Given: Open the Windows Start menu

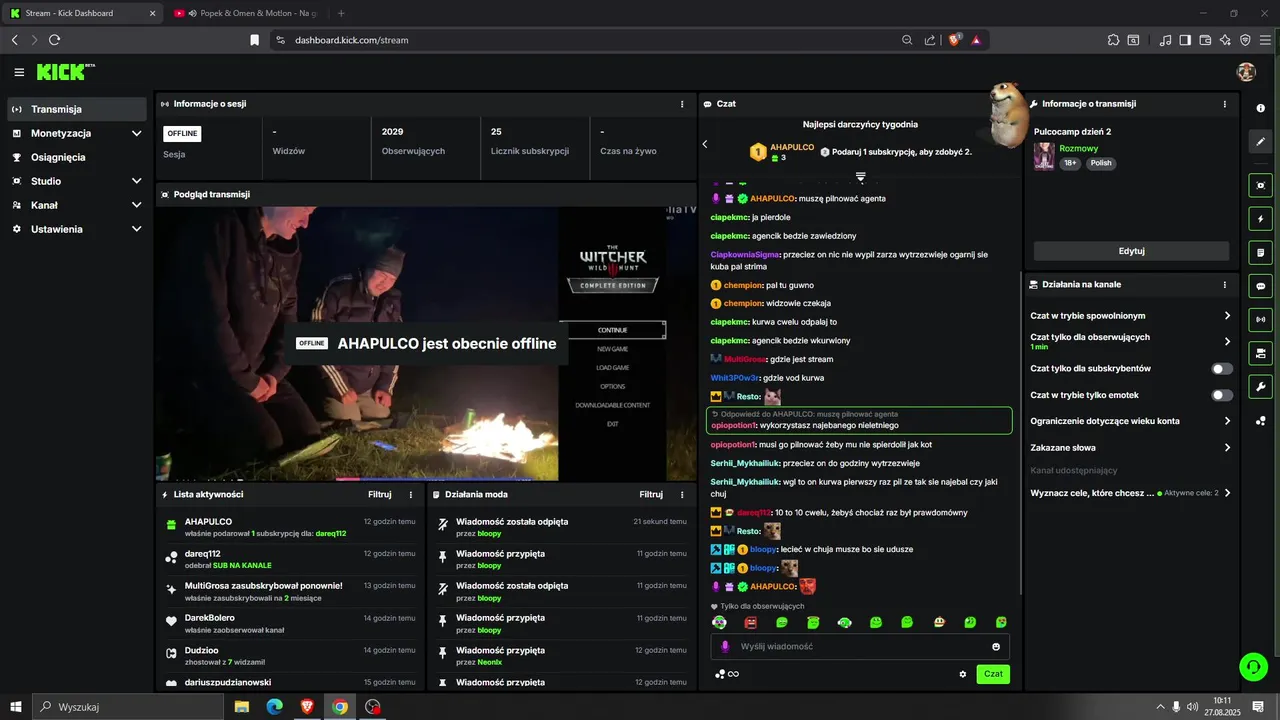Looking at the screenshot, I should pyautogui.click(x=16, y=707).
